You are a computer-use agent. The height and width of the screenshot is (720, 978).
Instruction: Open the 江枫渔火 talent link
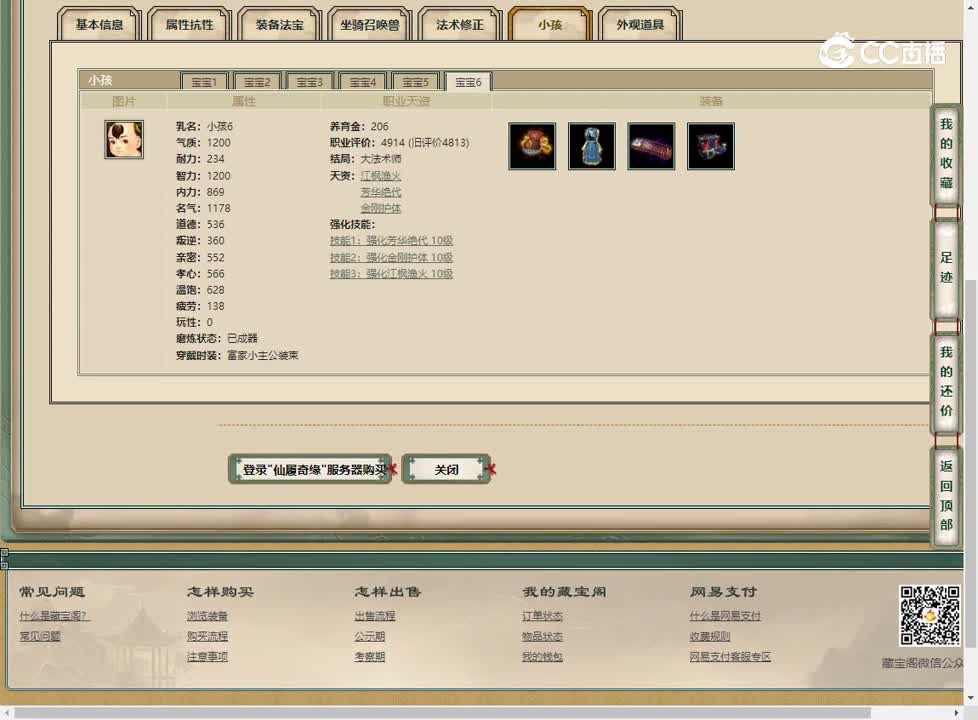click(380, 176)
